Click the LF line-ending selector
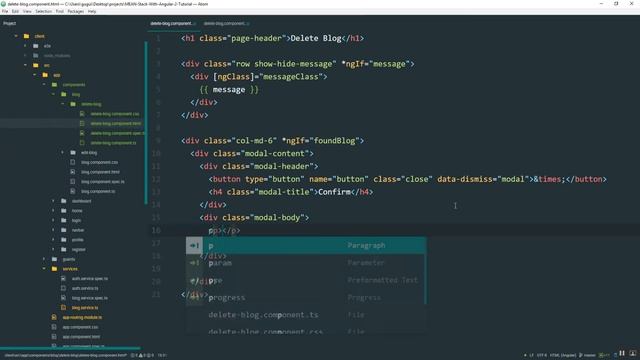 coord(531,355)
